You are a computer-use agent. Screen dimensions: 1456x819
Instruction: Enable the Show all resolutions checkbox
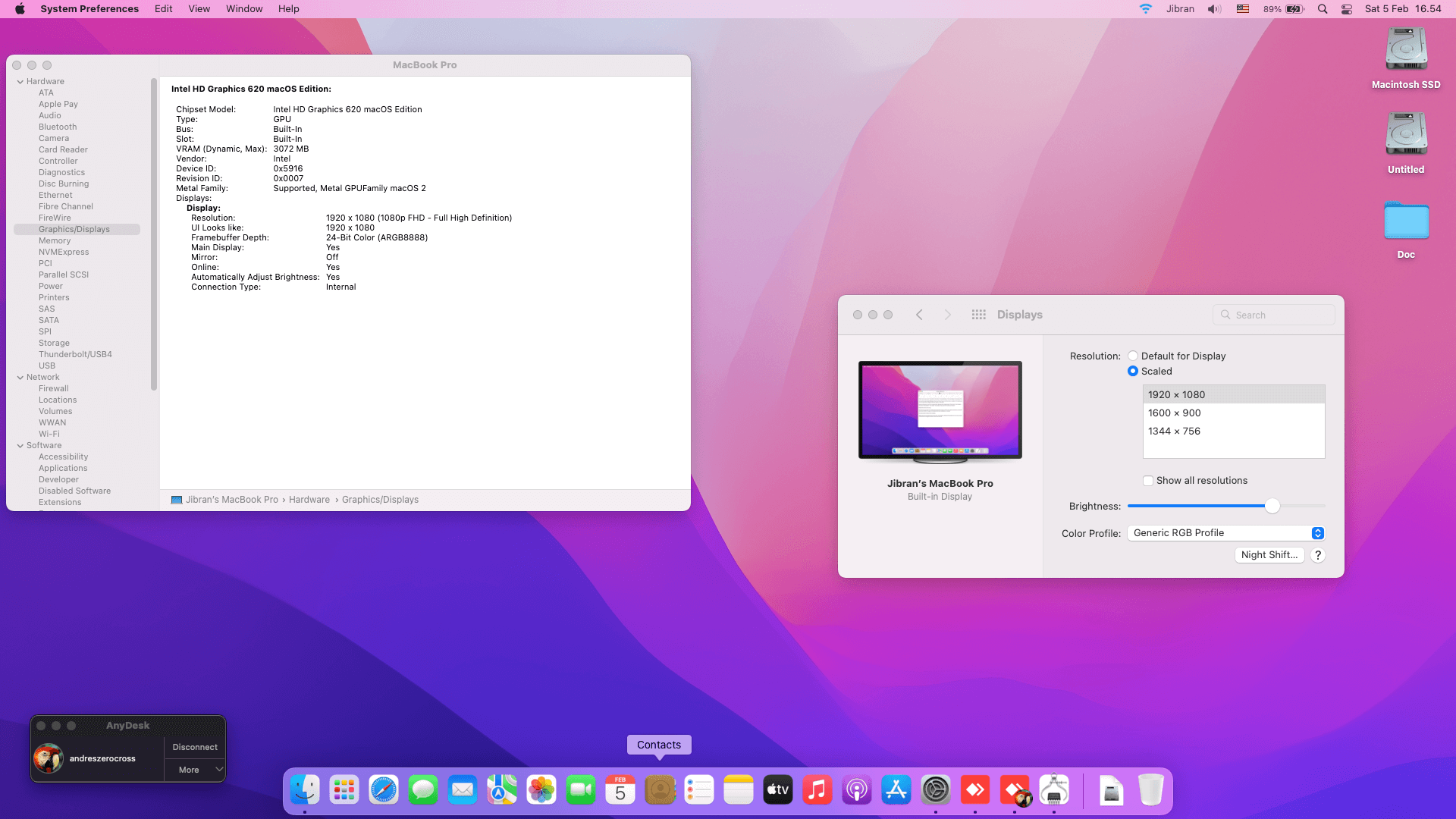[x=1148, y=480]
